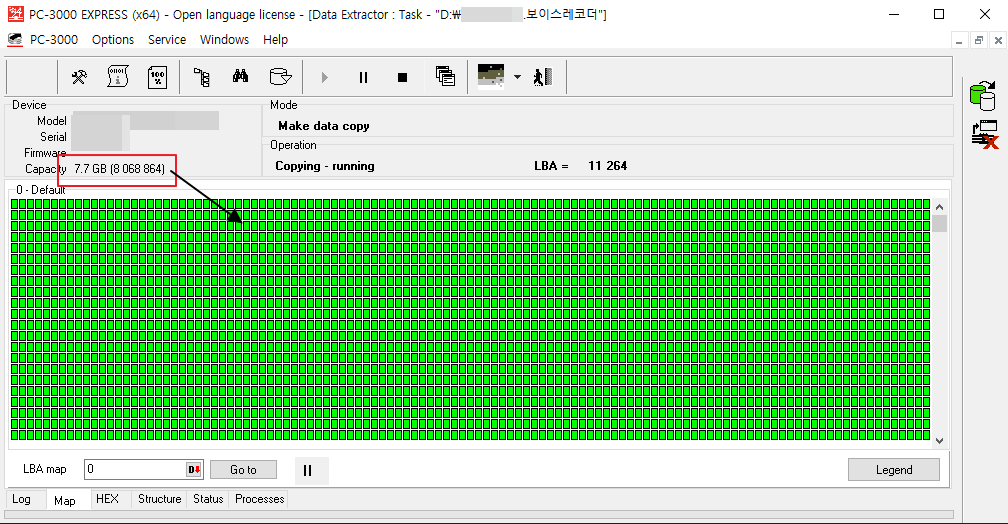Click the disk with funnel icon
Image resolution: width=1008 pixels, height=524 pixels.
[280, 77]
